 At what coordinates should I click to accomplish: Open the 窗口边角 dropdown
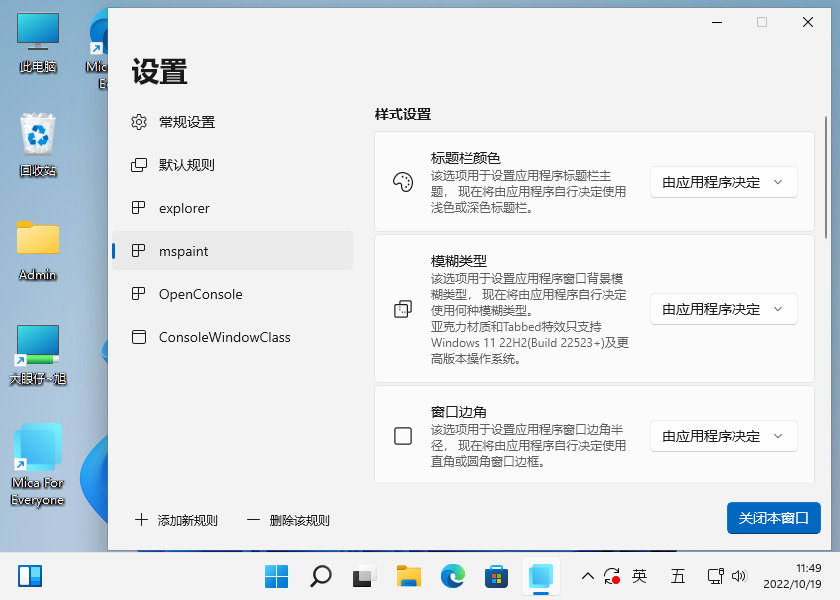point(723,436)
